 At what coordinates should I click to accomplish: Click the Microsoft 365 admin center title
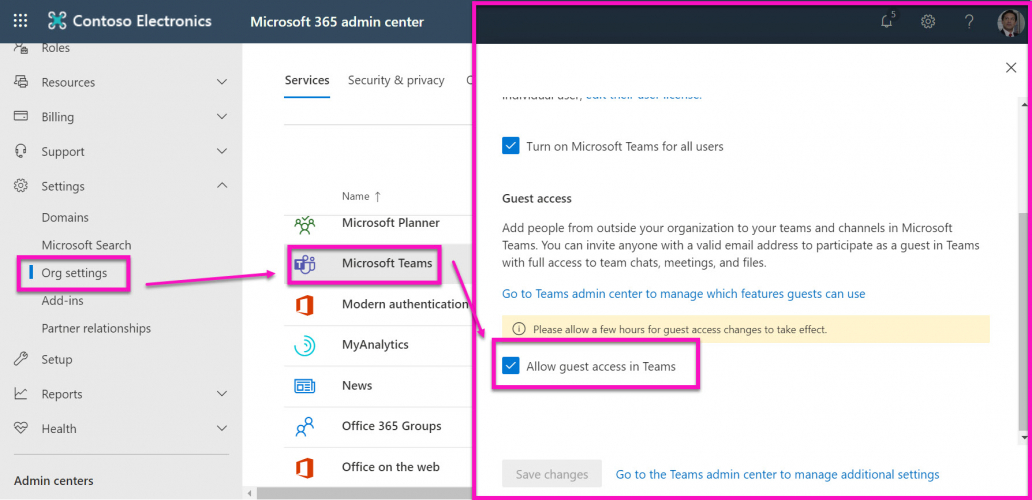point(337,22)
